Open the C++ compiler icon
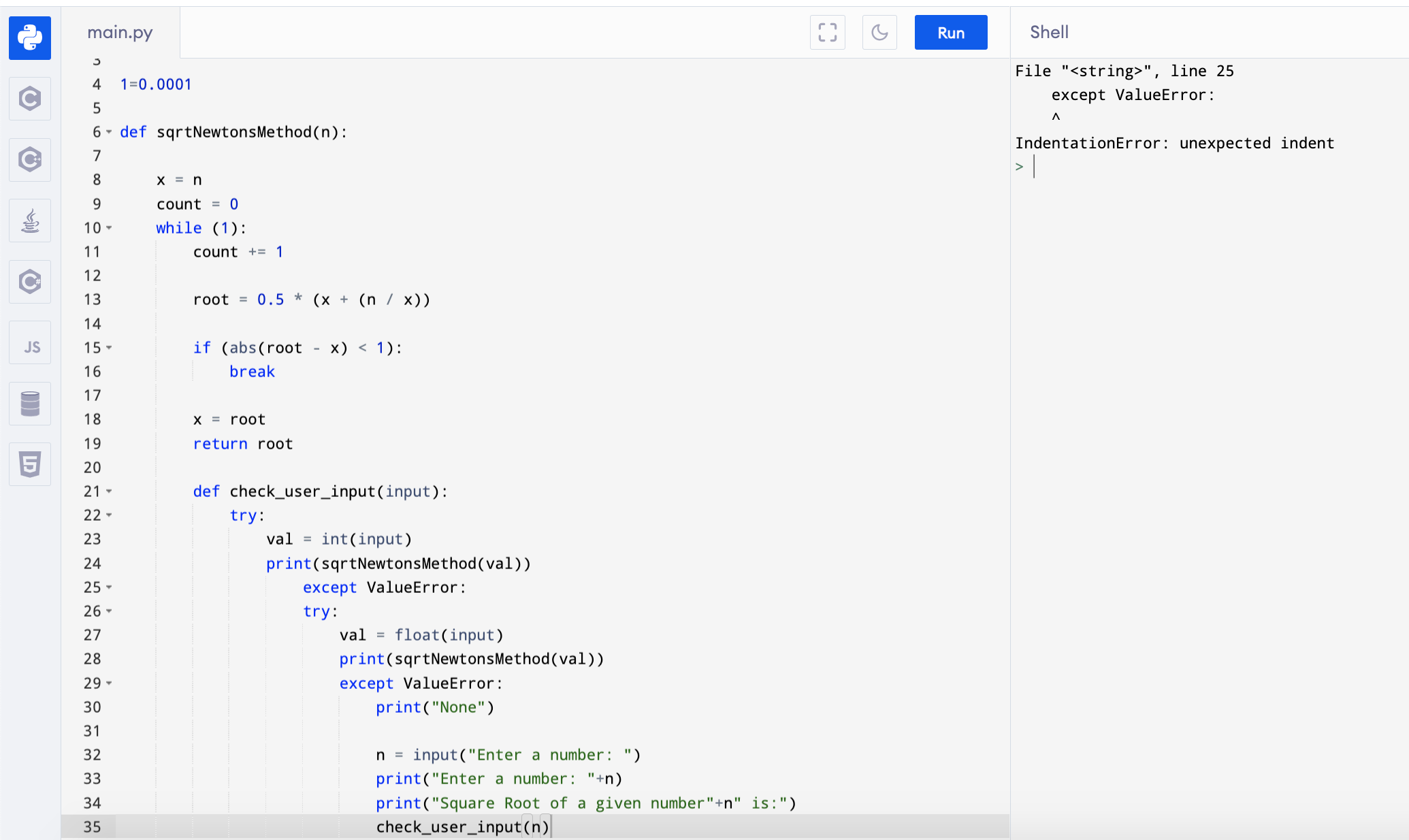 click(x=30, y=160)
